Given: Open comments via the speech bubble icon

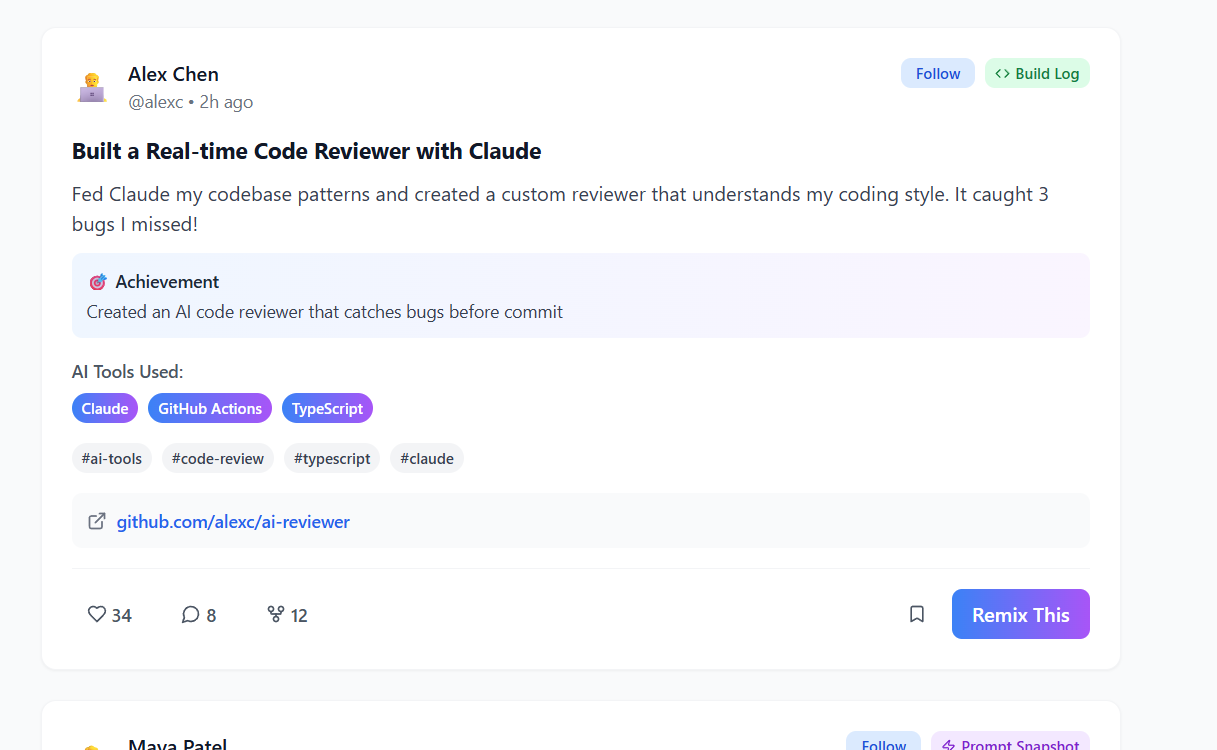Looking at the screenshot, I should pos(190,614).
